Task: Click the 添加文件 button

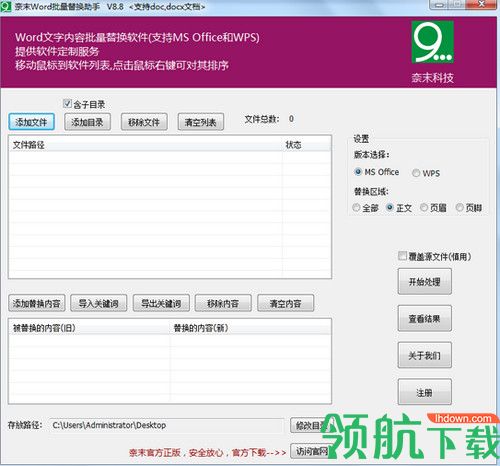Action: click(31, 122)
